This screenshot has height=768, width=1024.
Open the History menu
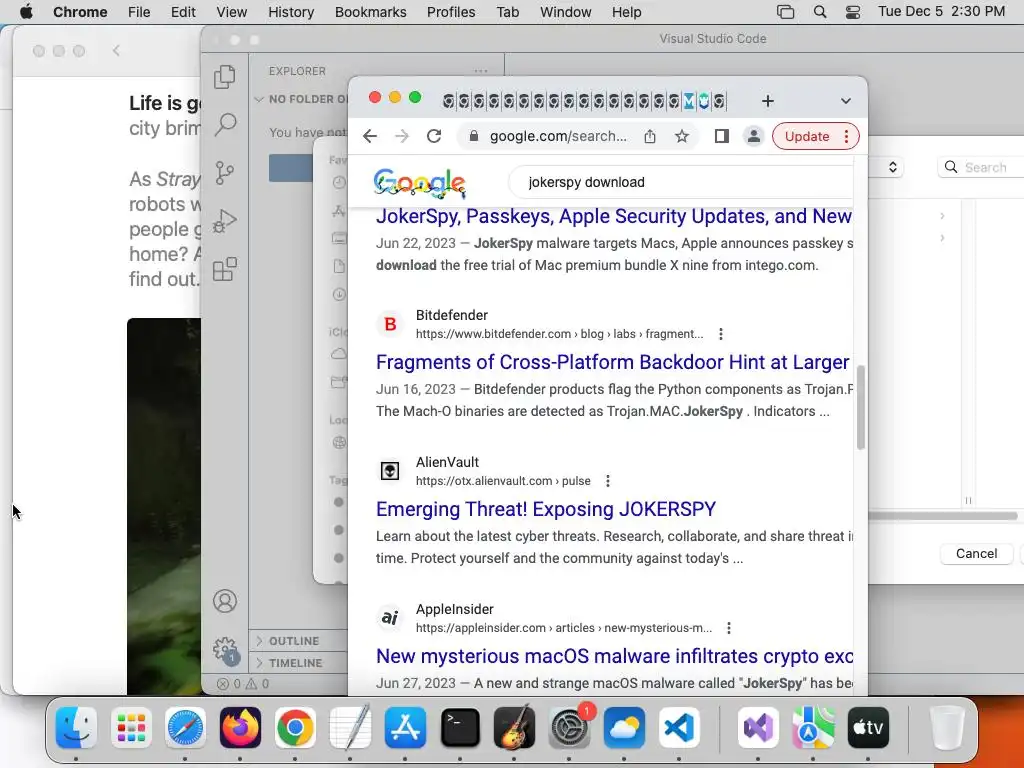point(291,12)
